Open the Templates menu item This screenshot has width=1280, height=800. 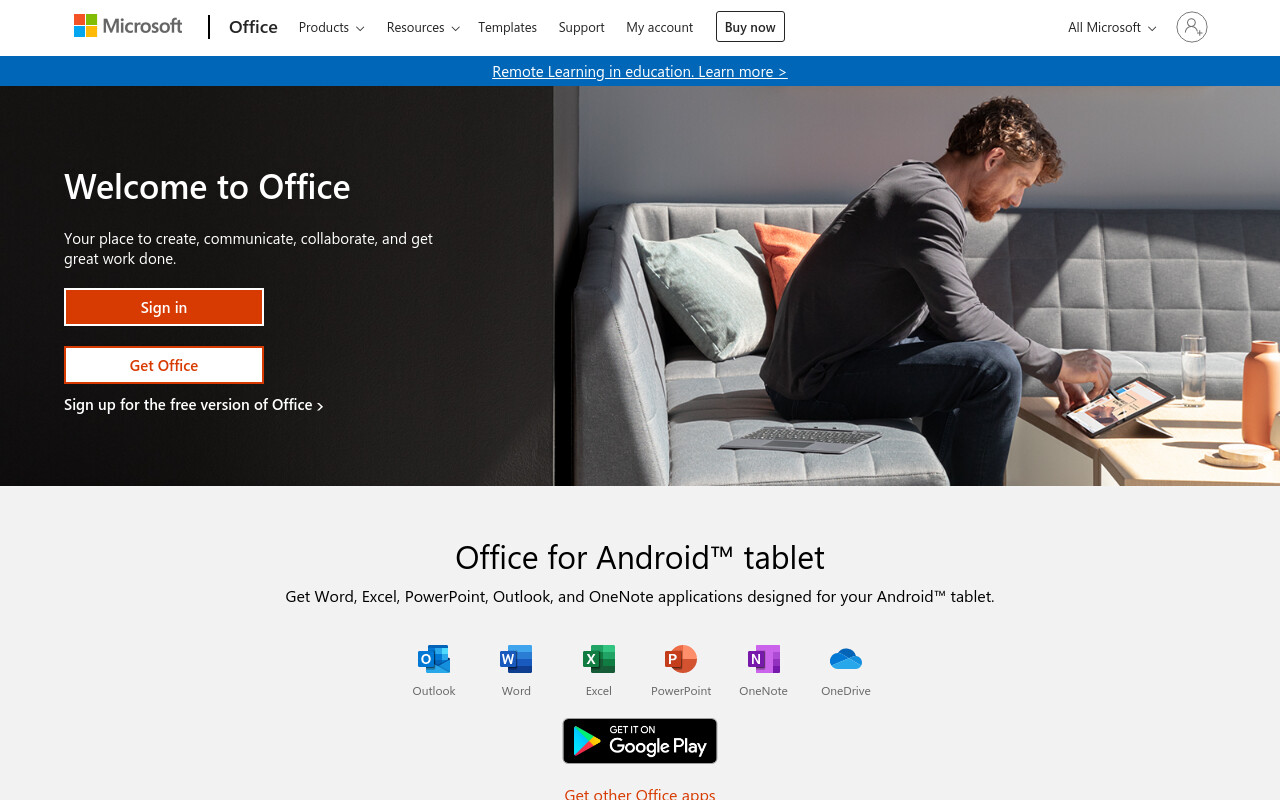[x=507, y=27]
